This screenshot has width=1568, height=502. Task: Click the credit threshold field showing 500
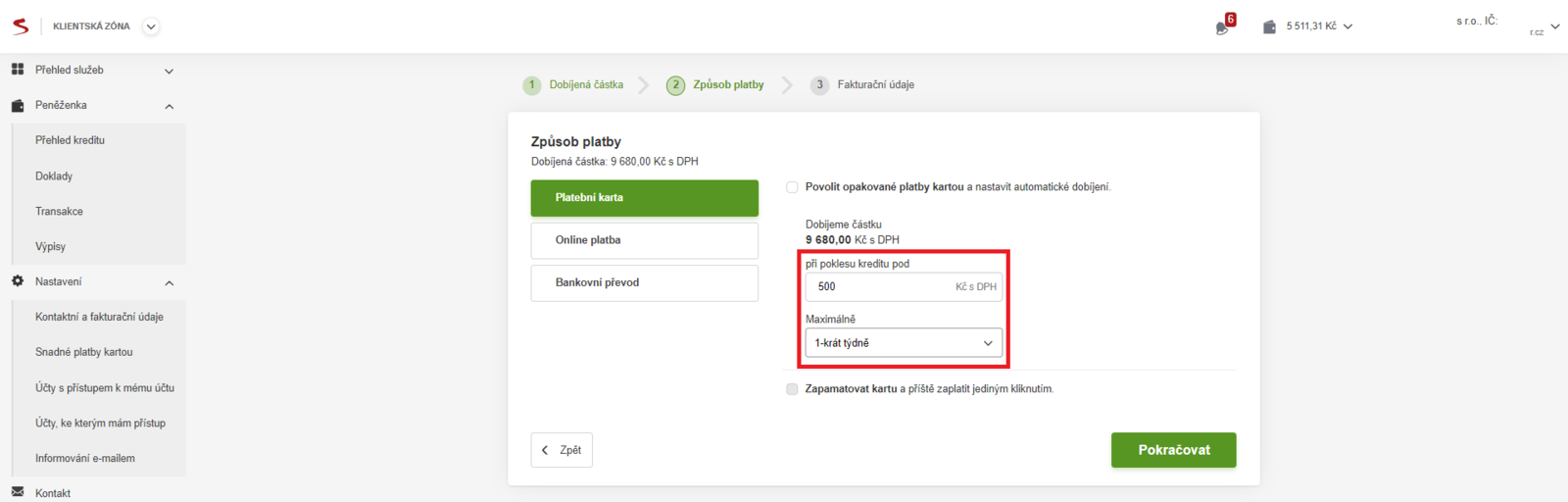coord(877,286)
